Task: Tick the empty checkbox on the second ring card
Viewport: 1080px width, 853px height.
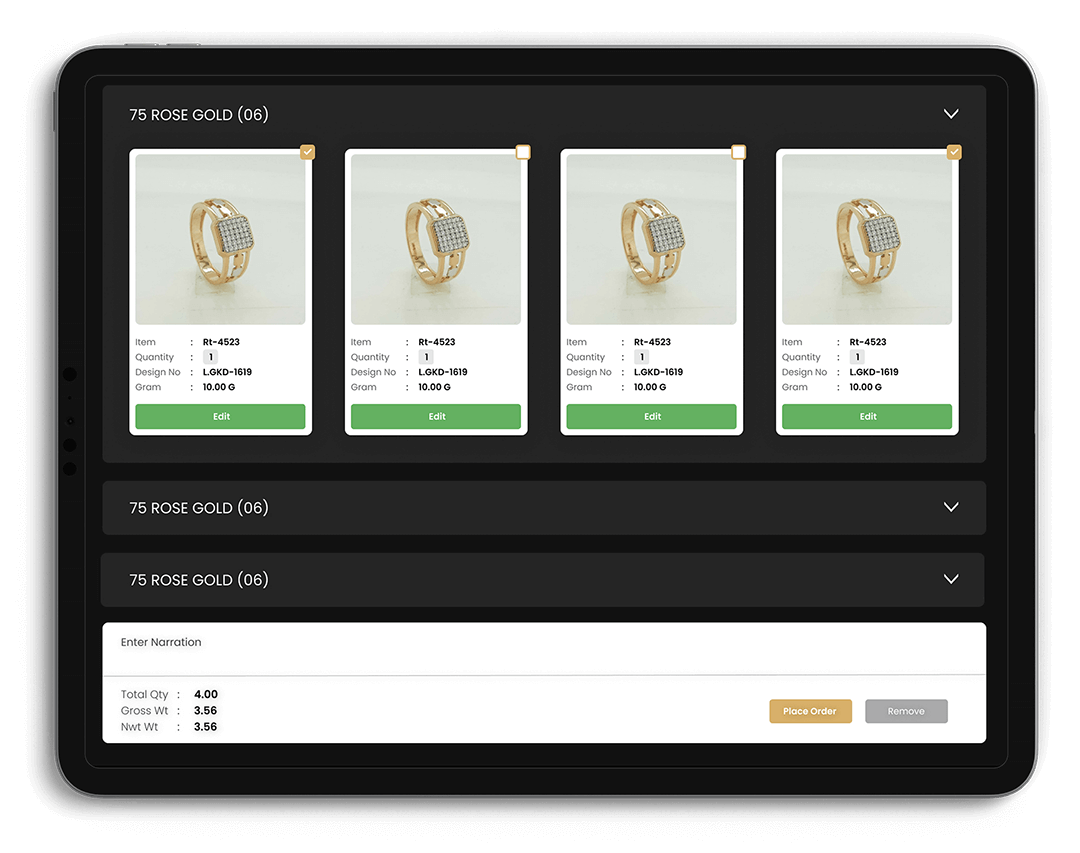Action: 523,152
